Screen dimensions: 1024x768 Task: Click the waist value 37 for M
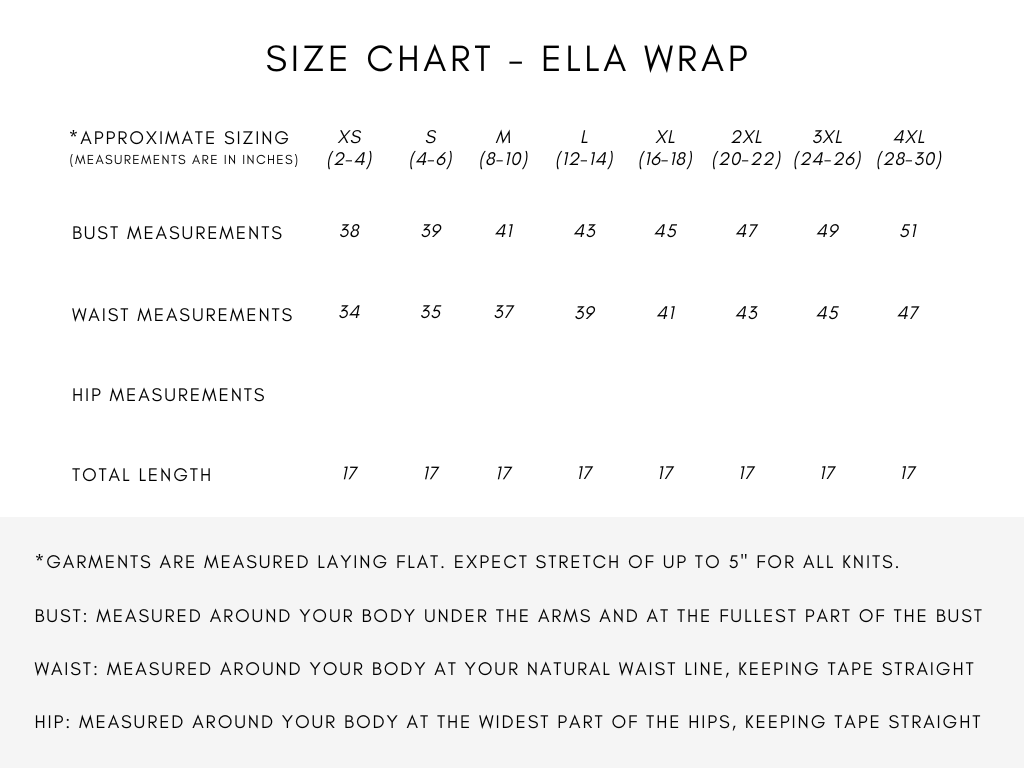click(x=504, y=312)
